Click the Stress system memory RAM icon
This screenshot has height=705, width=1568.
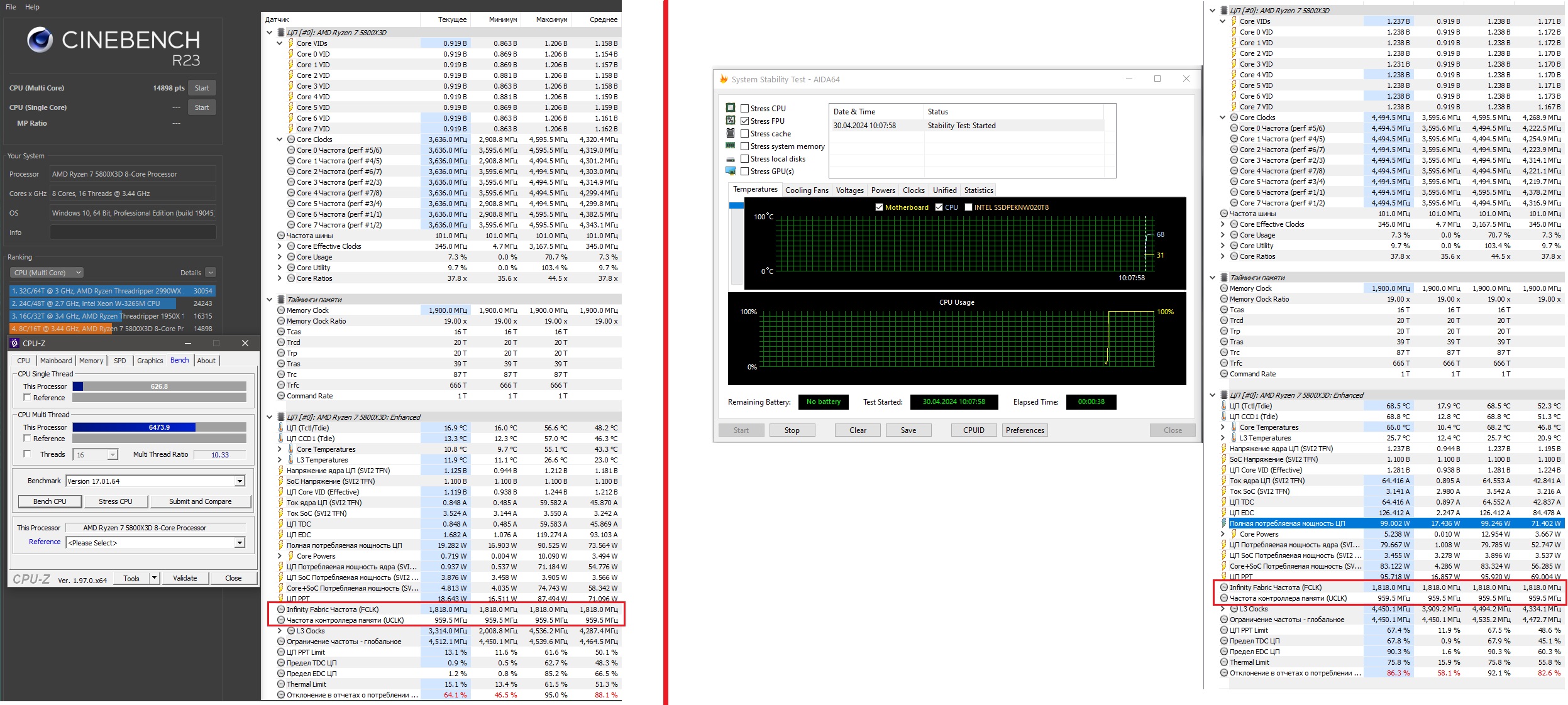tap(731, 146)
